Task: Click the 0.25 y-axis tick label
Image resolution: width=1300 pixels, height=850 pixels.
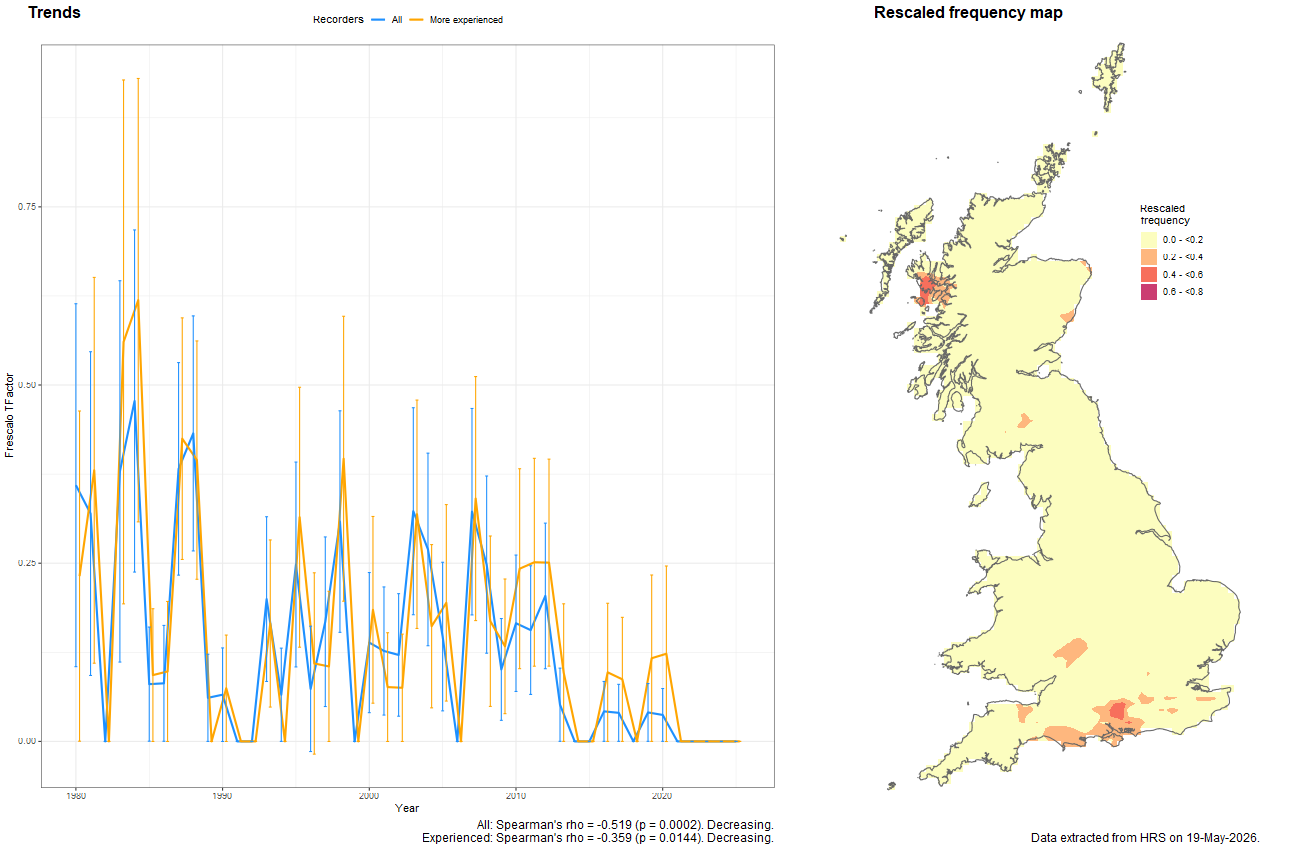Action: tap(27, 563)
